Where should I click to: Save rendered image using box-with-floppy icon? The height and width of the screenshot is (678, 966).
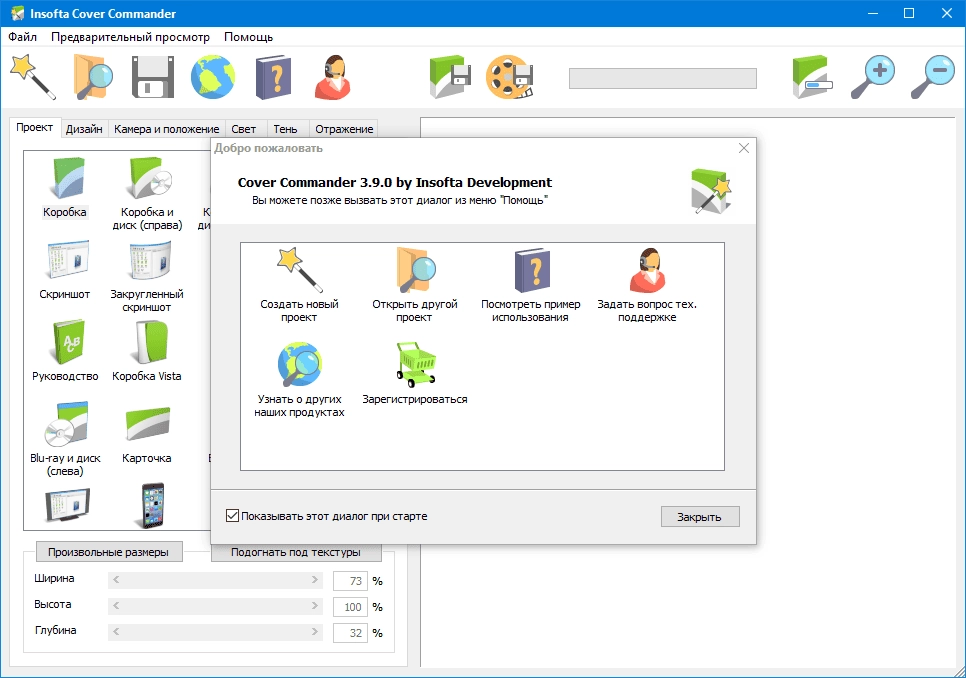click(450, 77)
